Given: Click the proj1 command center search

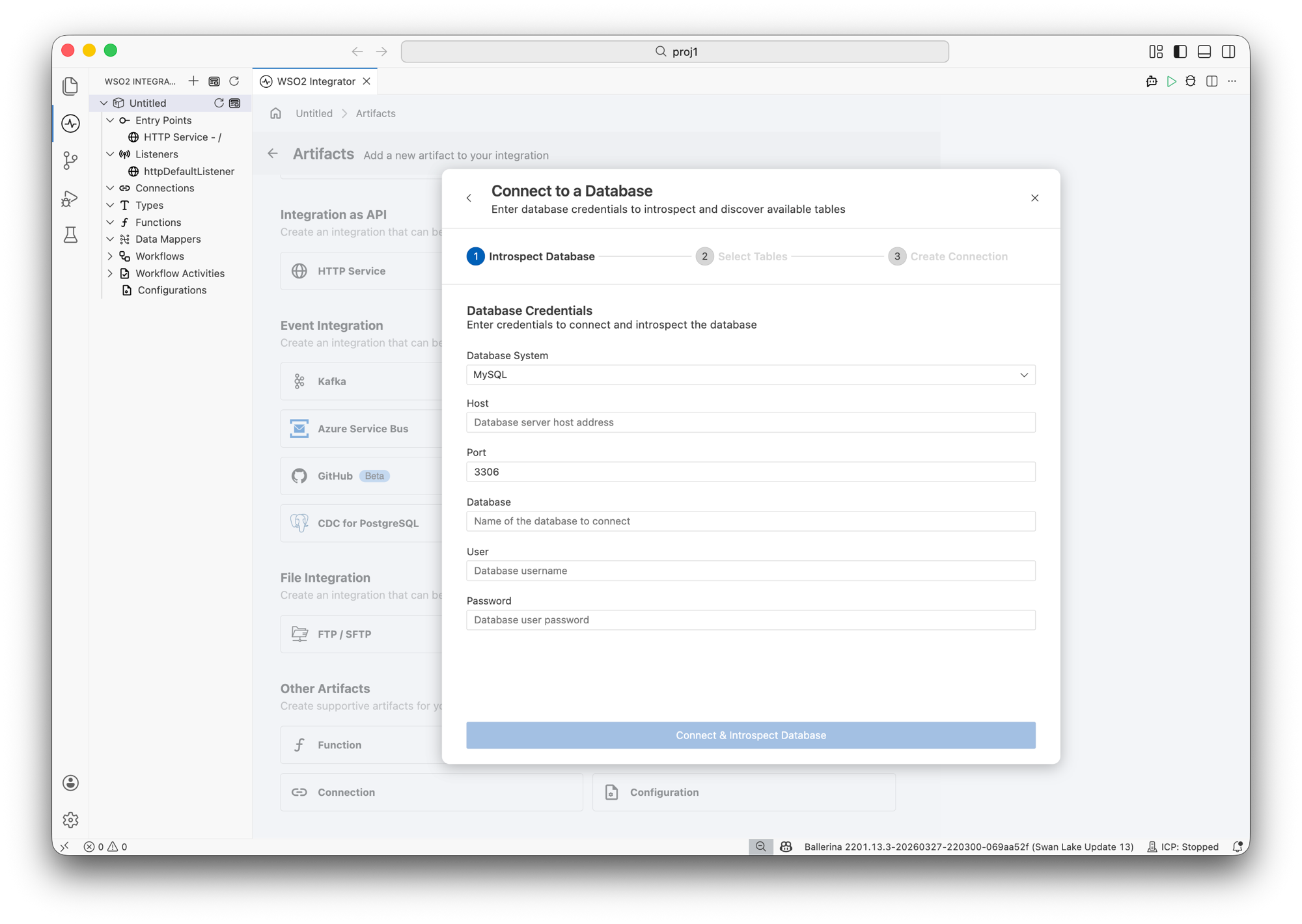Looking at the screenshot, I should [675, 51].
